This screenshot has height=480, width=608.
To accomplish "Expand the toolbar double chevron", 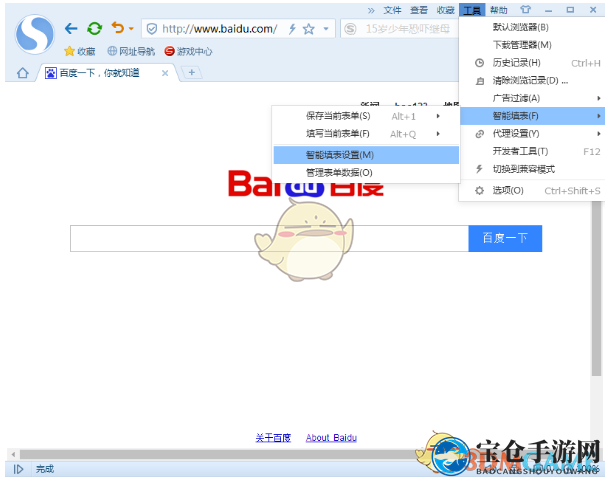I will [x=371, y=10].
